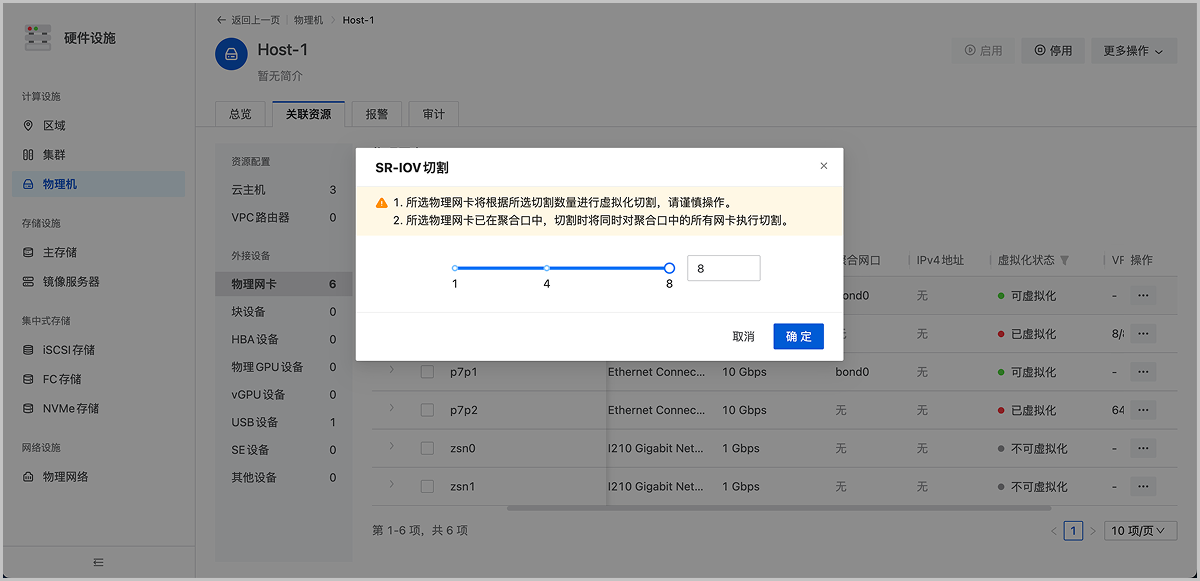Click the 镜像服务器 icon in sidebar
This screenshot has height=581, width=1200.
[x=29, y=282]
